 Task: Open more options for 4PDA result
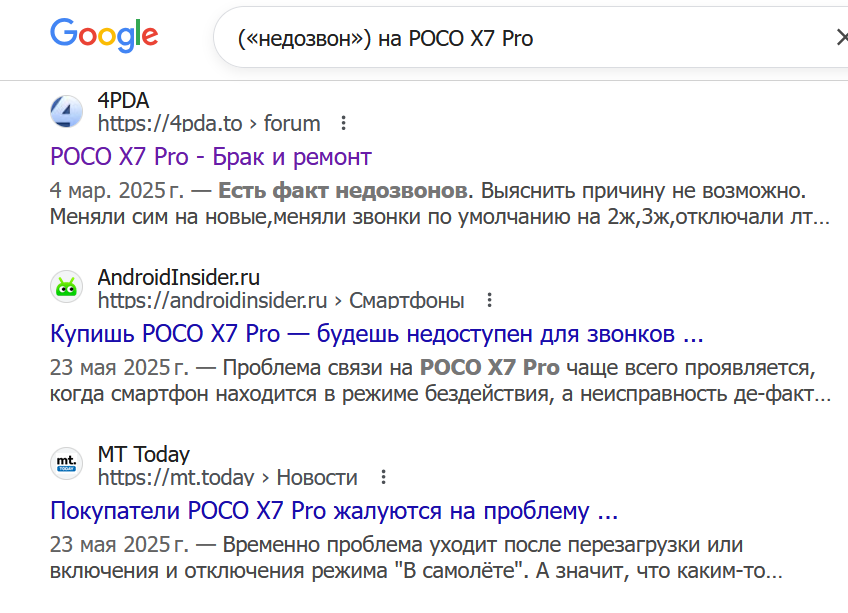tap(343, 123)
